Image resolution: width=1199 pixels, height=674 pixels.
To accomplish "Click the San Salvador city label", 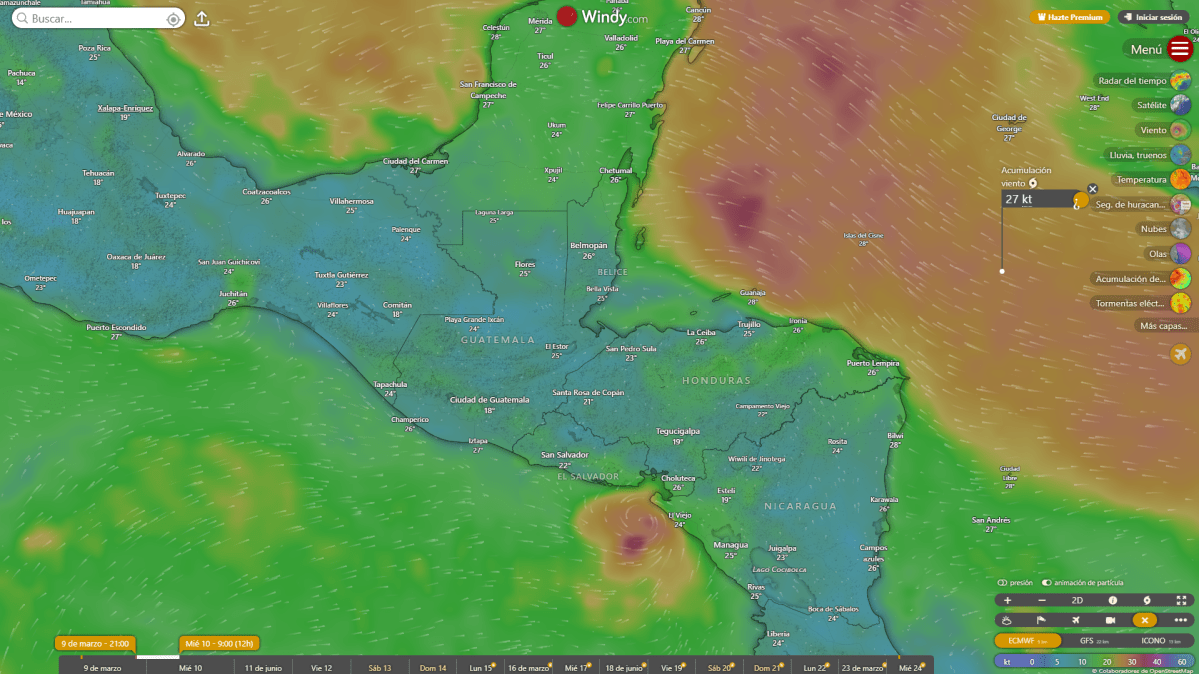I will pos(564,454).
